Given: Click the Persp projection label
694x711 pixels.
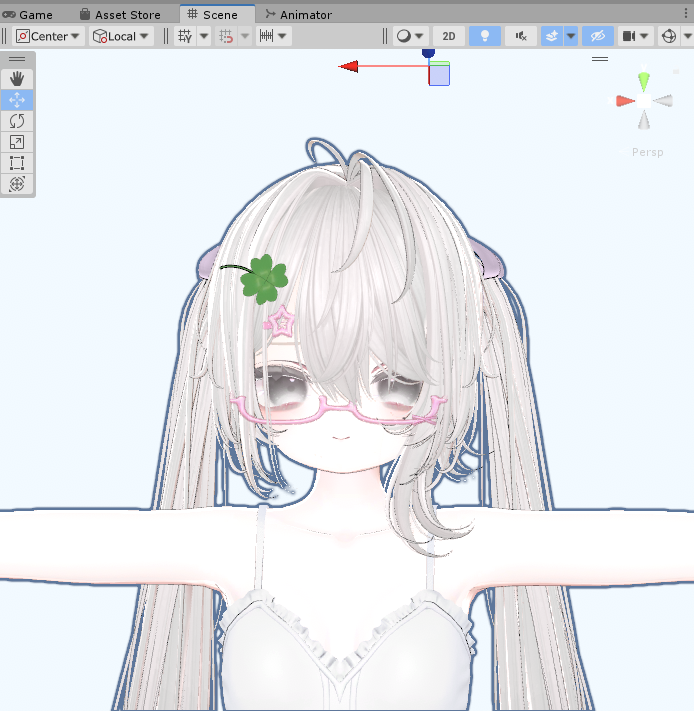Looking at the screenshot, I should tap(647, 152).
